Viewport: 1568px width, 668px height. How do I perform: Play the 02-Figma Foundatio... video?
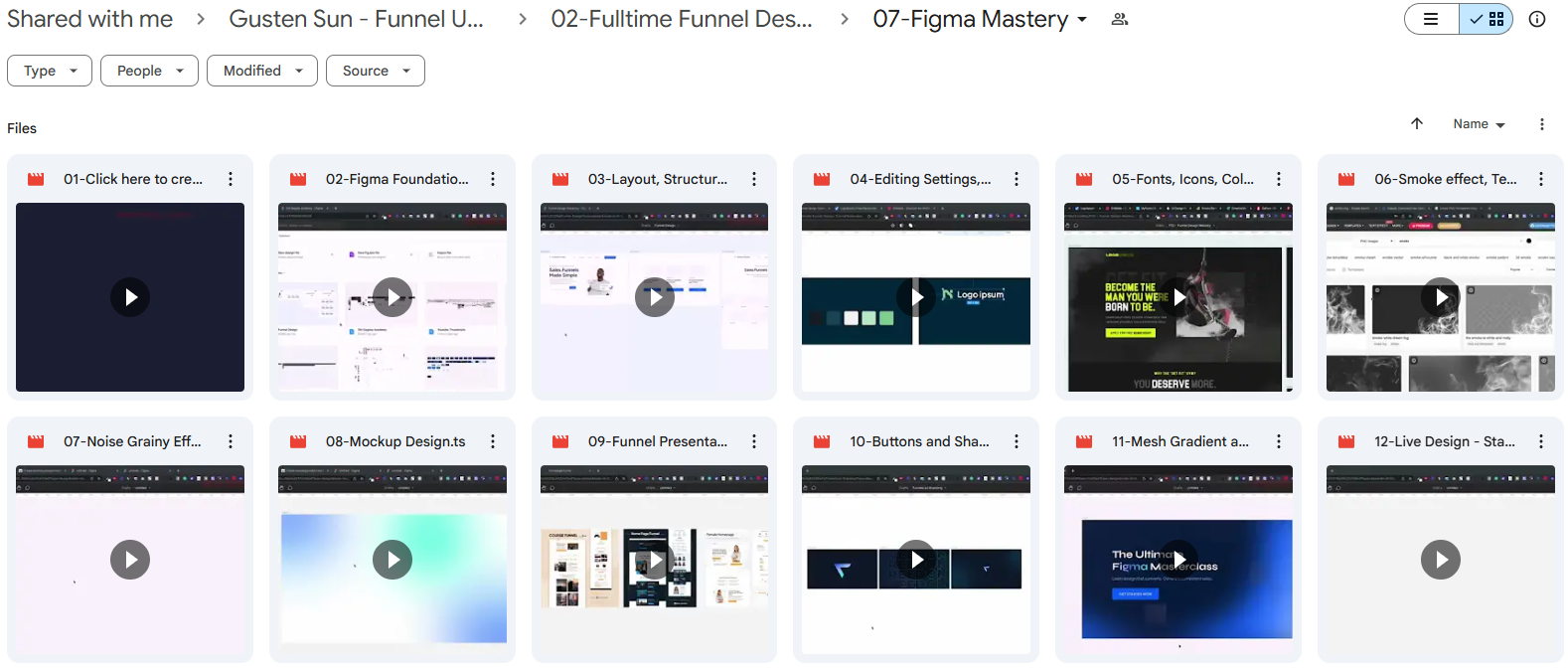[392, 297]
